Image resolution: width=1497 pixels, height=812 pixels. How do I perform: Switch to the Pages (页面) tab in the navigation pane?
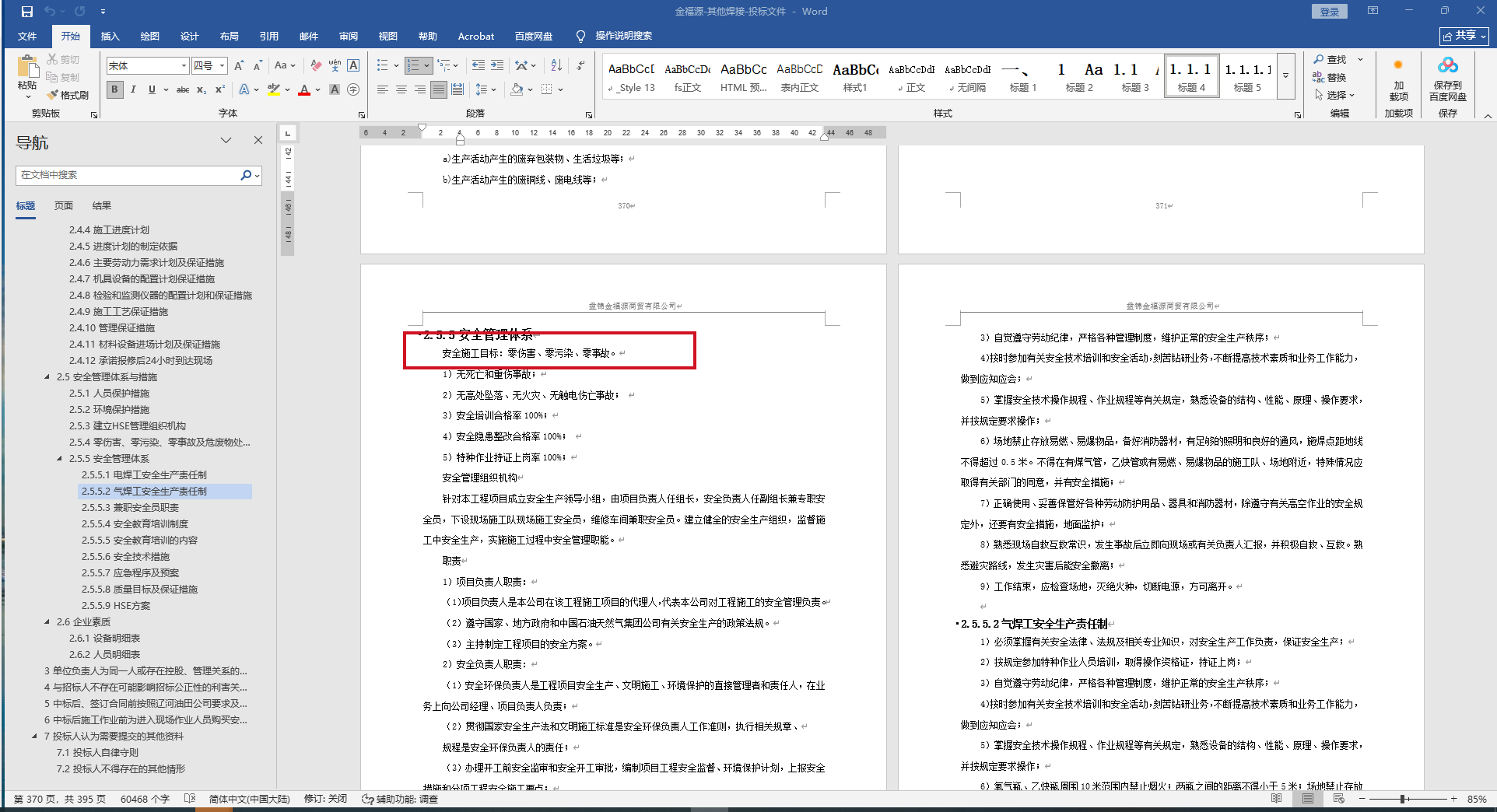[64, 205]
